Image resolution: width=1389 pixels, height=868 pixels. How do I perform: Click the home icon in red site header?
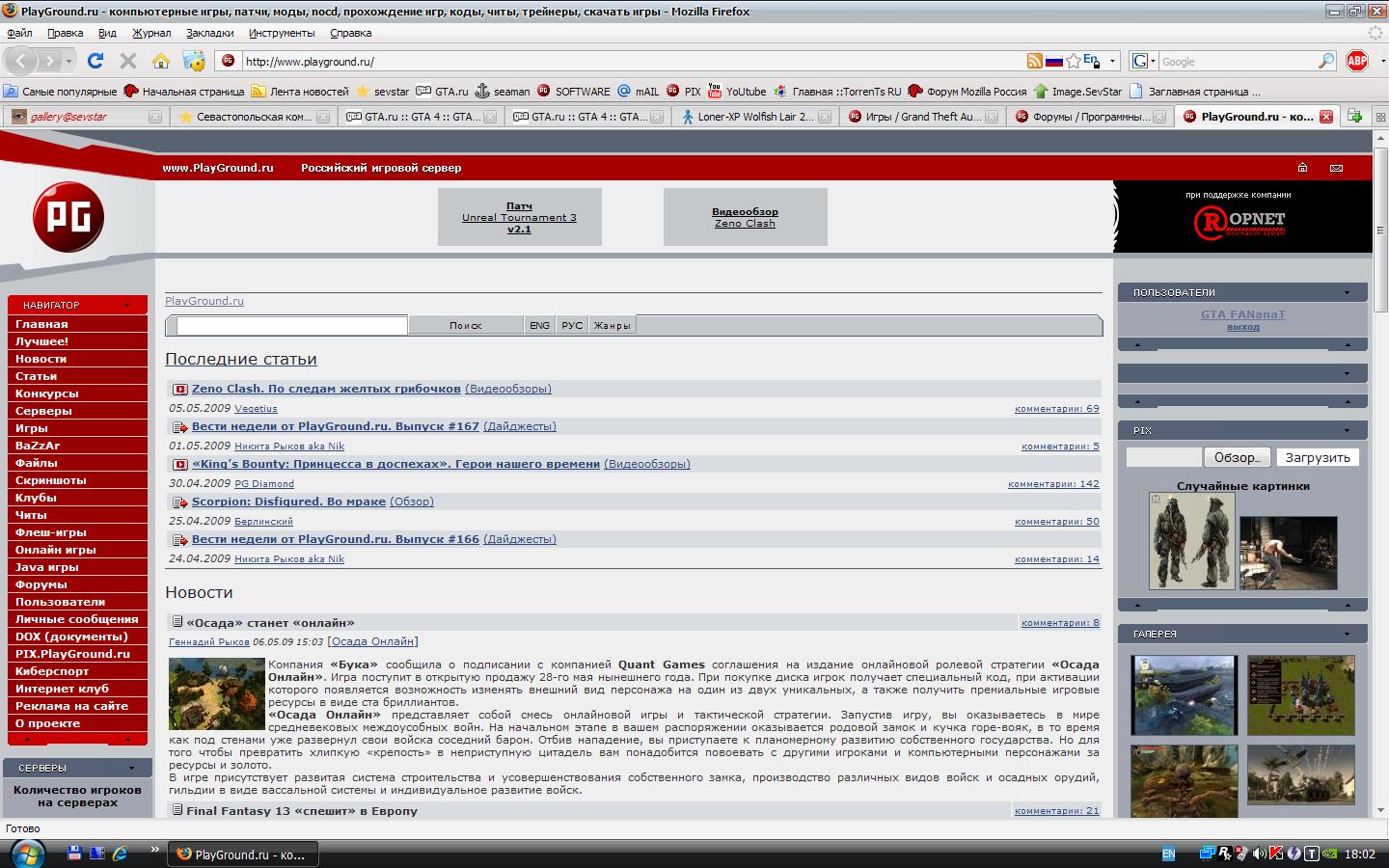[x=1302, y=168]
